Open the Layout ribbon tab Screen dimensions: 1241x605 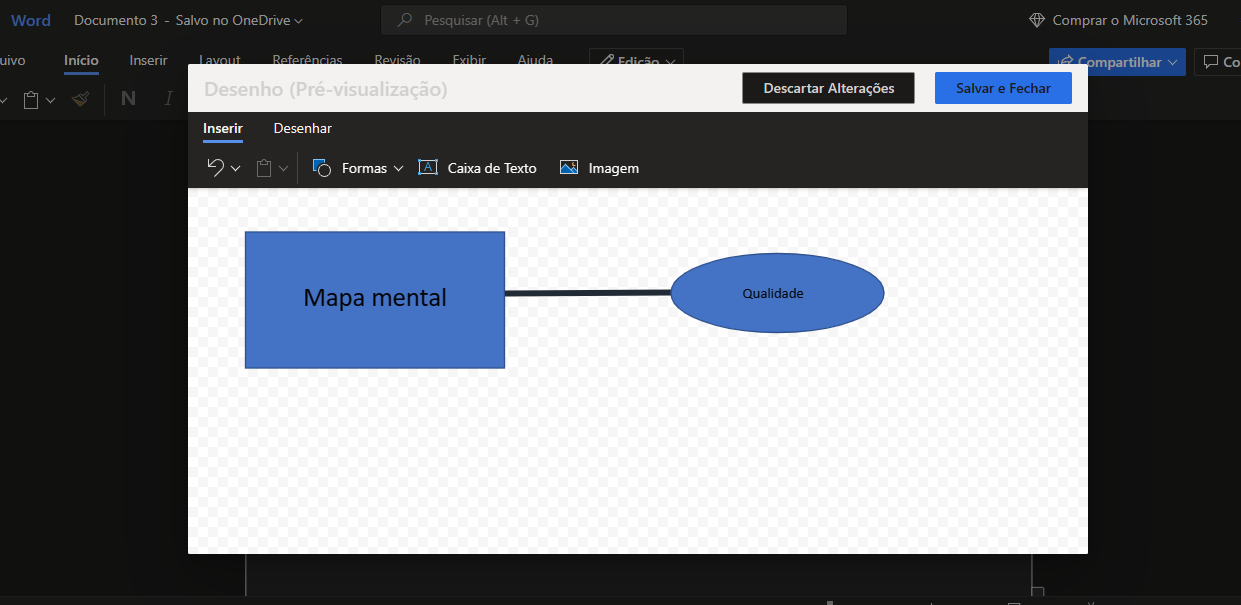220,60
